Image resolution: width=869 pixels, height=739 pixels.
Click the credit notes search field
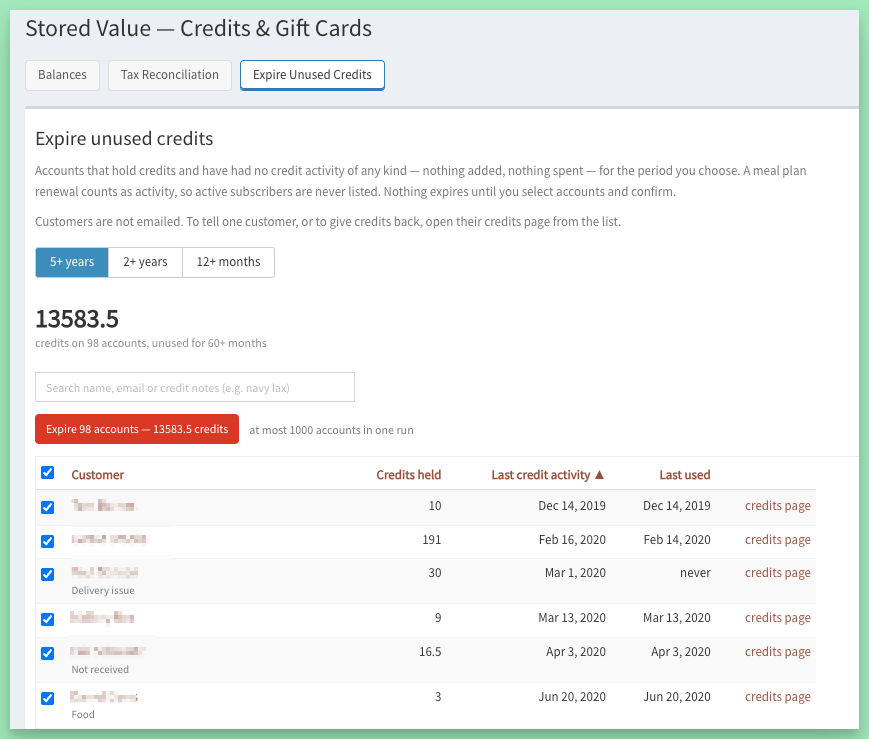[195, 387]
